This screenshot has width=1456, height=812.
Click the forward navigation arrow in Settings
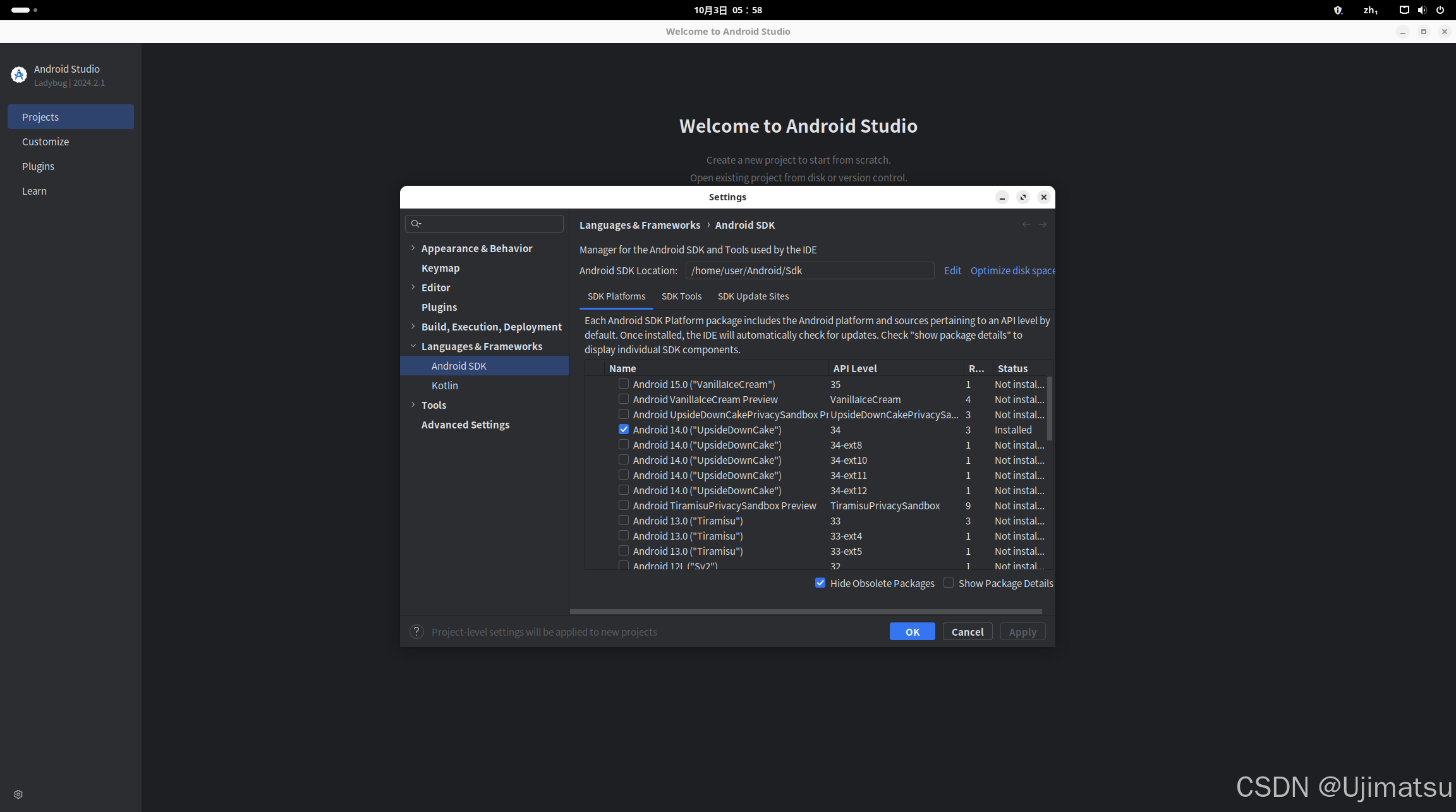1043,225
